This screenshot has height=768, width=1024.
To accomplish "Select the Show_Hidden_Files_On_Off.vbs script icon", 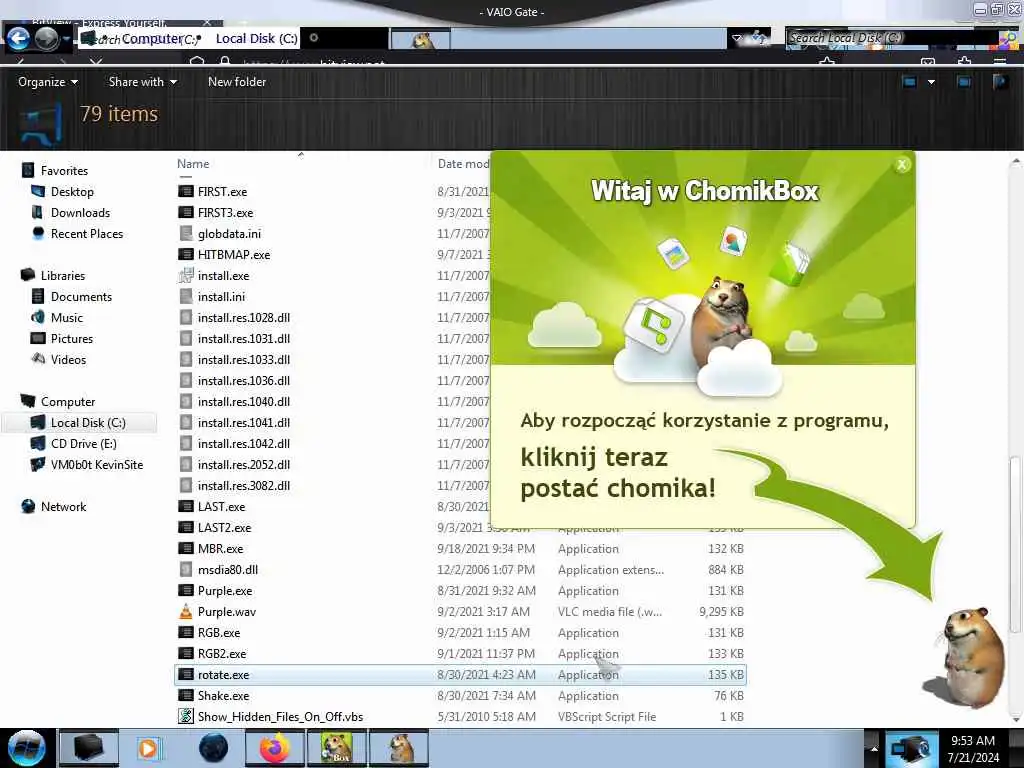I will [x=185, y=716].
